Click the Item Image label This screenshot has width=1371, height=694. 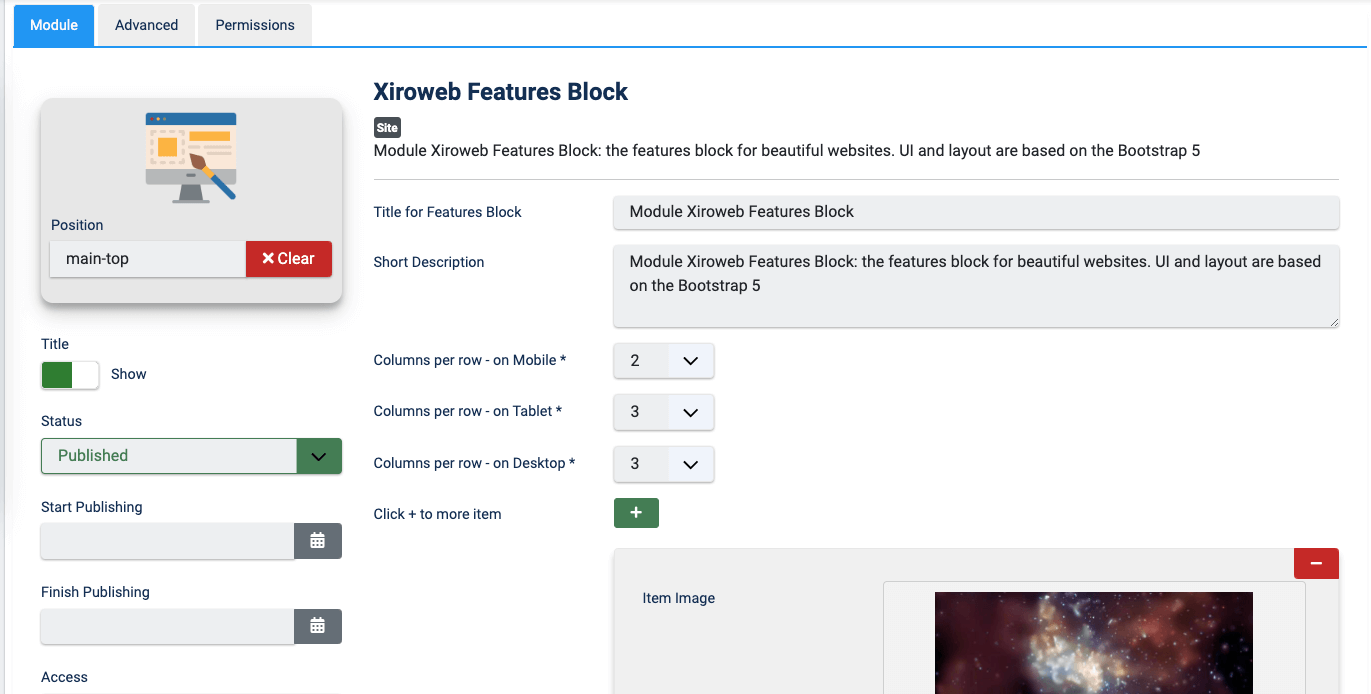(x=679, y=598)
